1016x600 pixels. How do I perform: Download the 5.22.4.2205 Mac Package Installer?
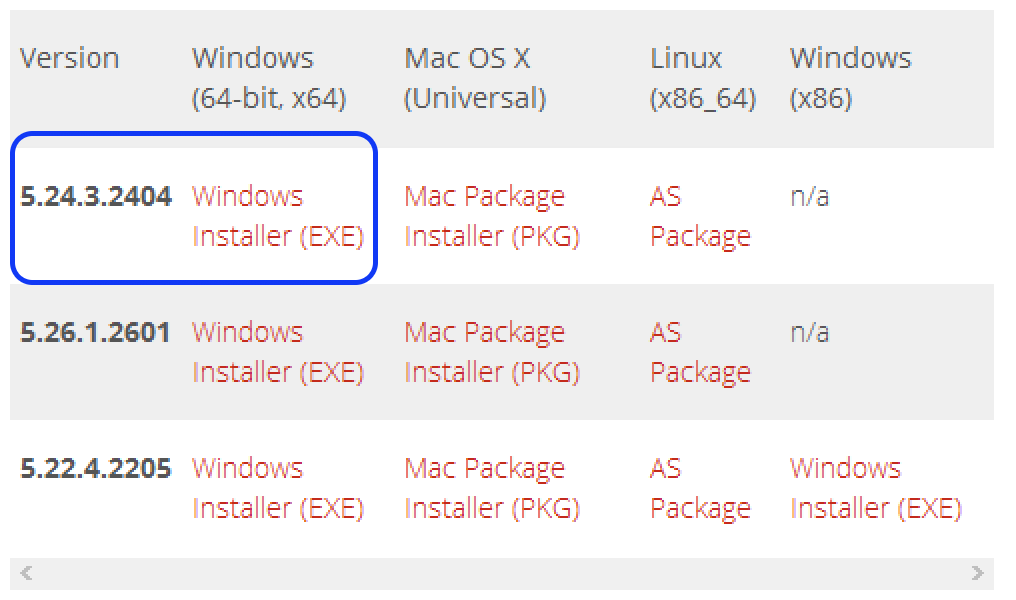(x=491, y=488)
